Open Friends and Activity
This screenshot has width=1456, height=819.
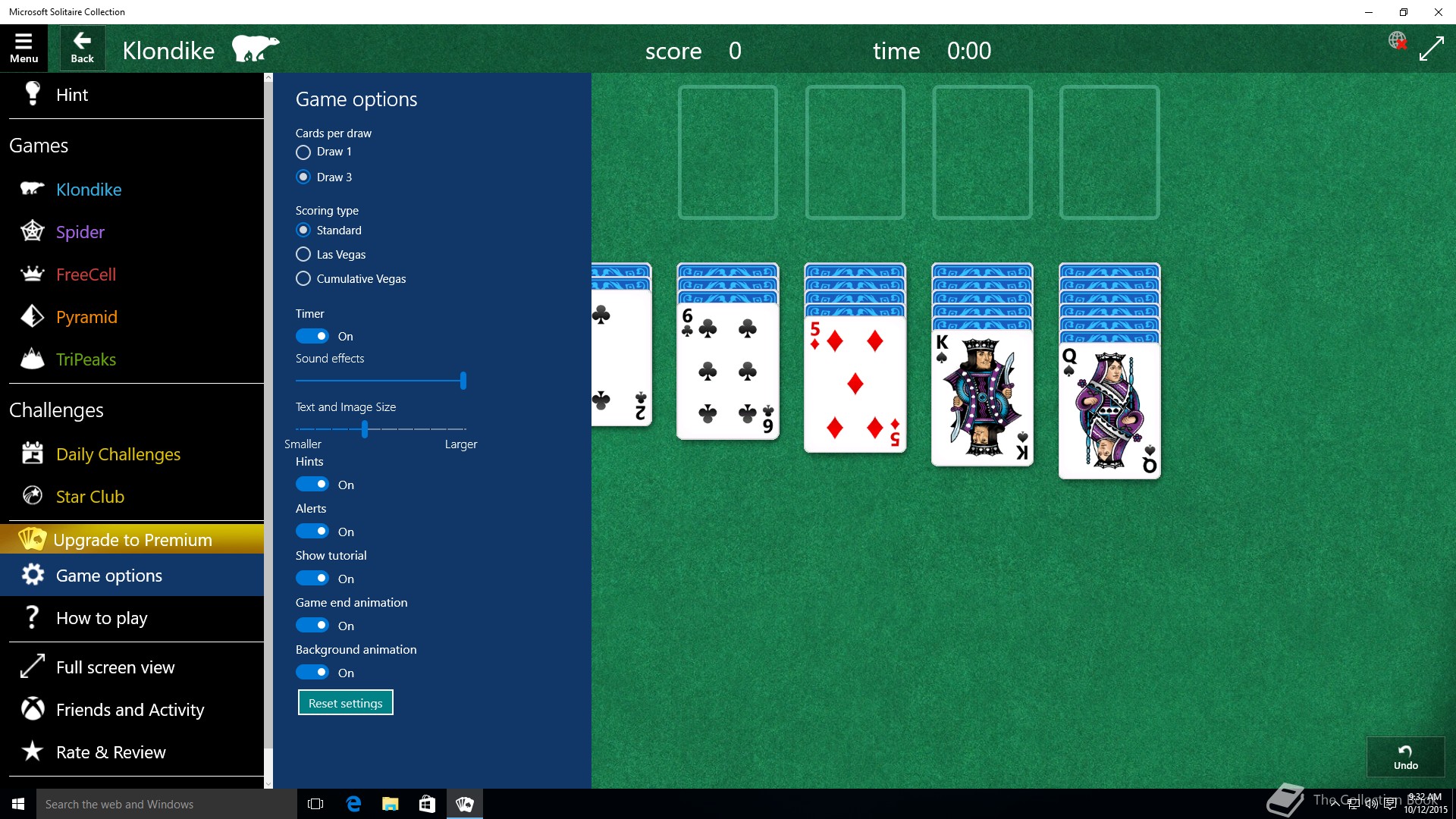click(x=132, y=710)
